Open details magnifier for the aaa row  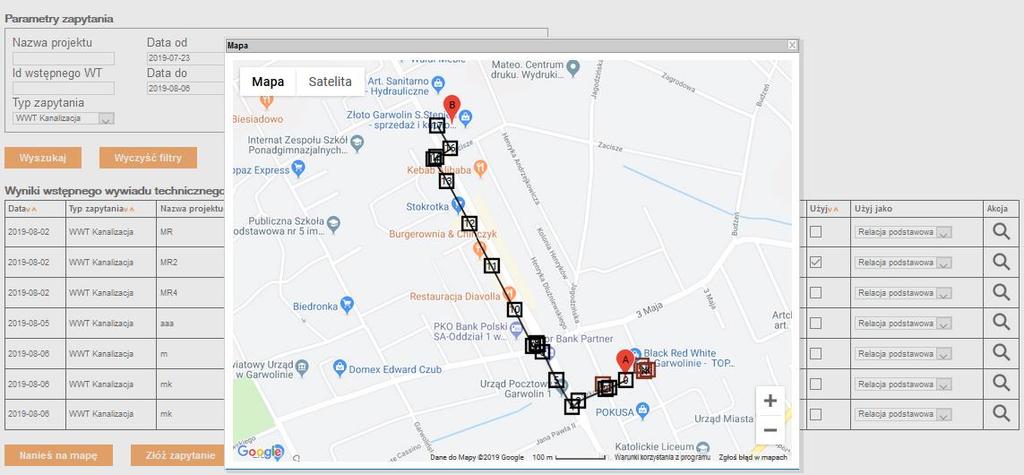coord(1001,322)
